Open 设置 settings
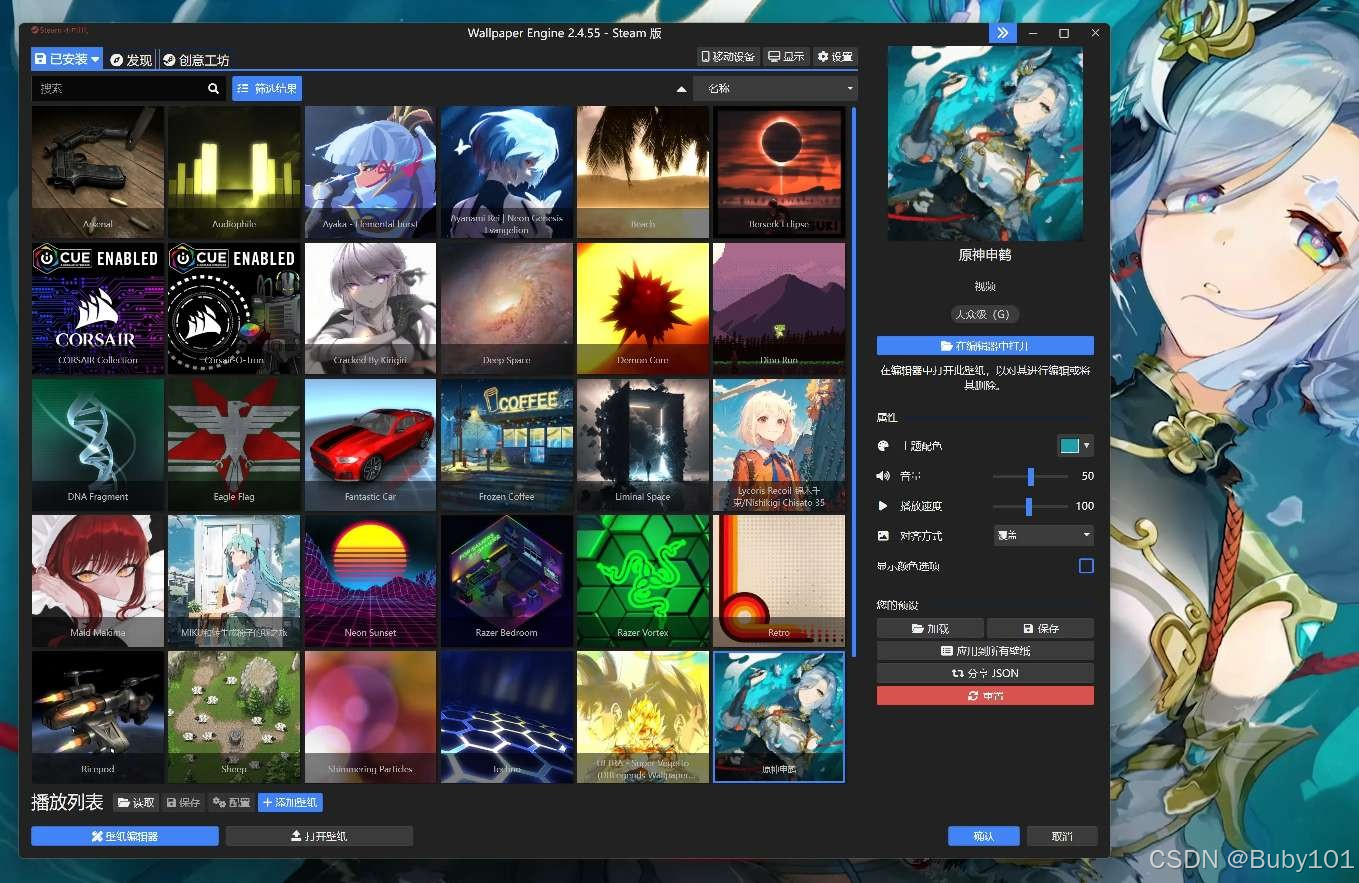 point(835,57)
